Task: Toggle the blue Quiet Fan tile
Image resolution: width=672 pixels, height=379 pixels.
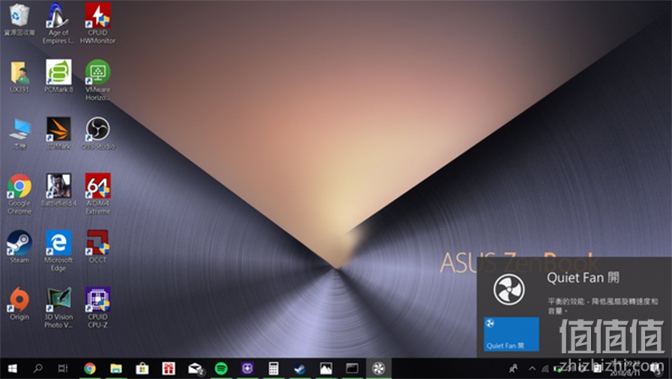Action: [511, 334]
